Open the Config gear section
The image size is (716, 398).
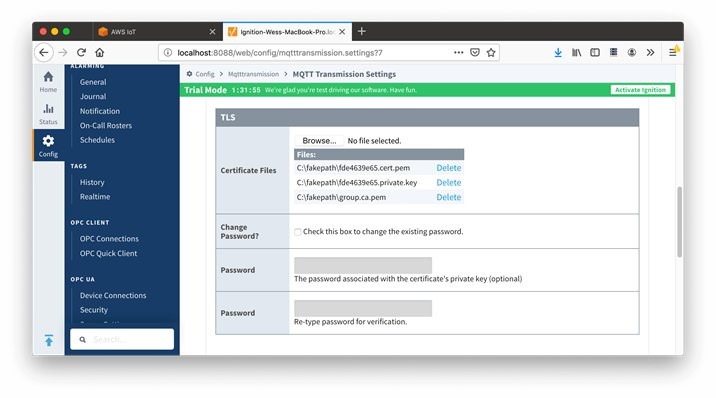click(48, 146)
